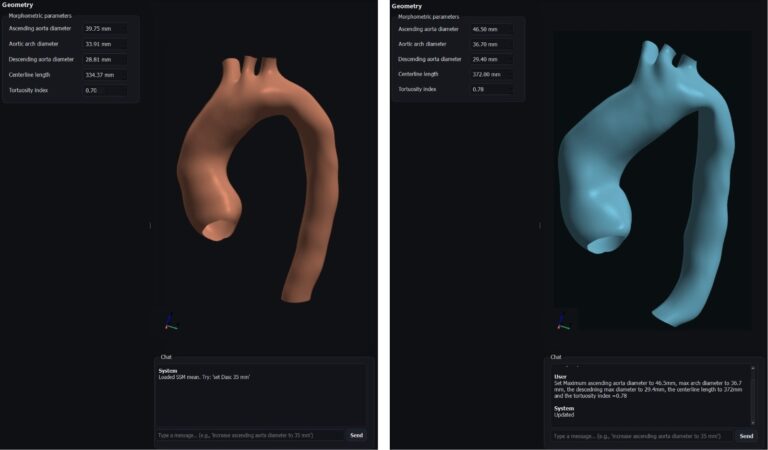
Task: Select the centerline length field showing 372.00 mm
Action: [x=492, y=74]
